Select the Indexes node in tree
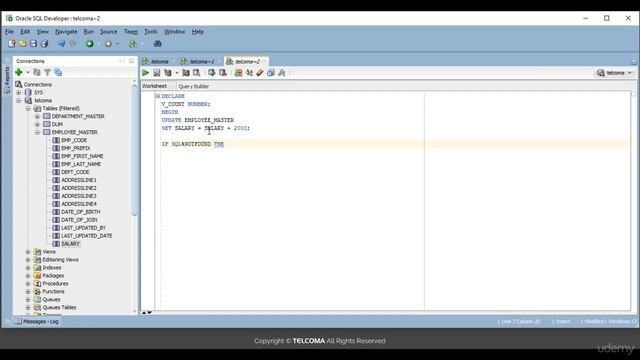The width and height of the screenshot is (640, 360). pyautogui.click(x=52, y=268)
